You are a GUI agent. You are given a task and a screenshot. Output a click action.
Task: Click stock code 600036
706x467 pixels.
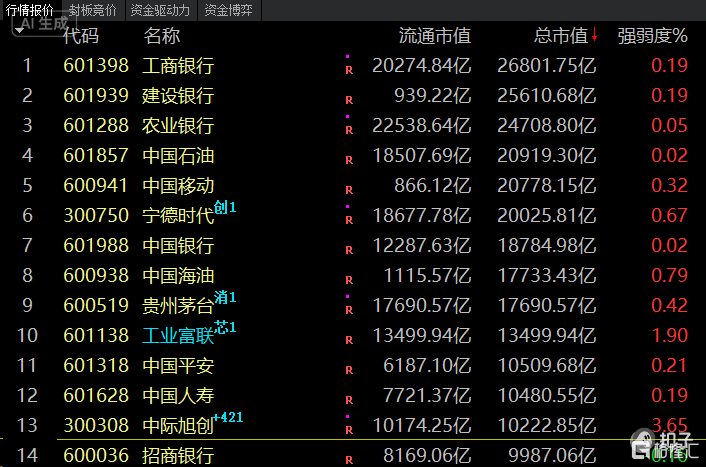tap(96, 456)
